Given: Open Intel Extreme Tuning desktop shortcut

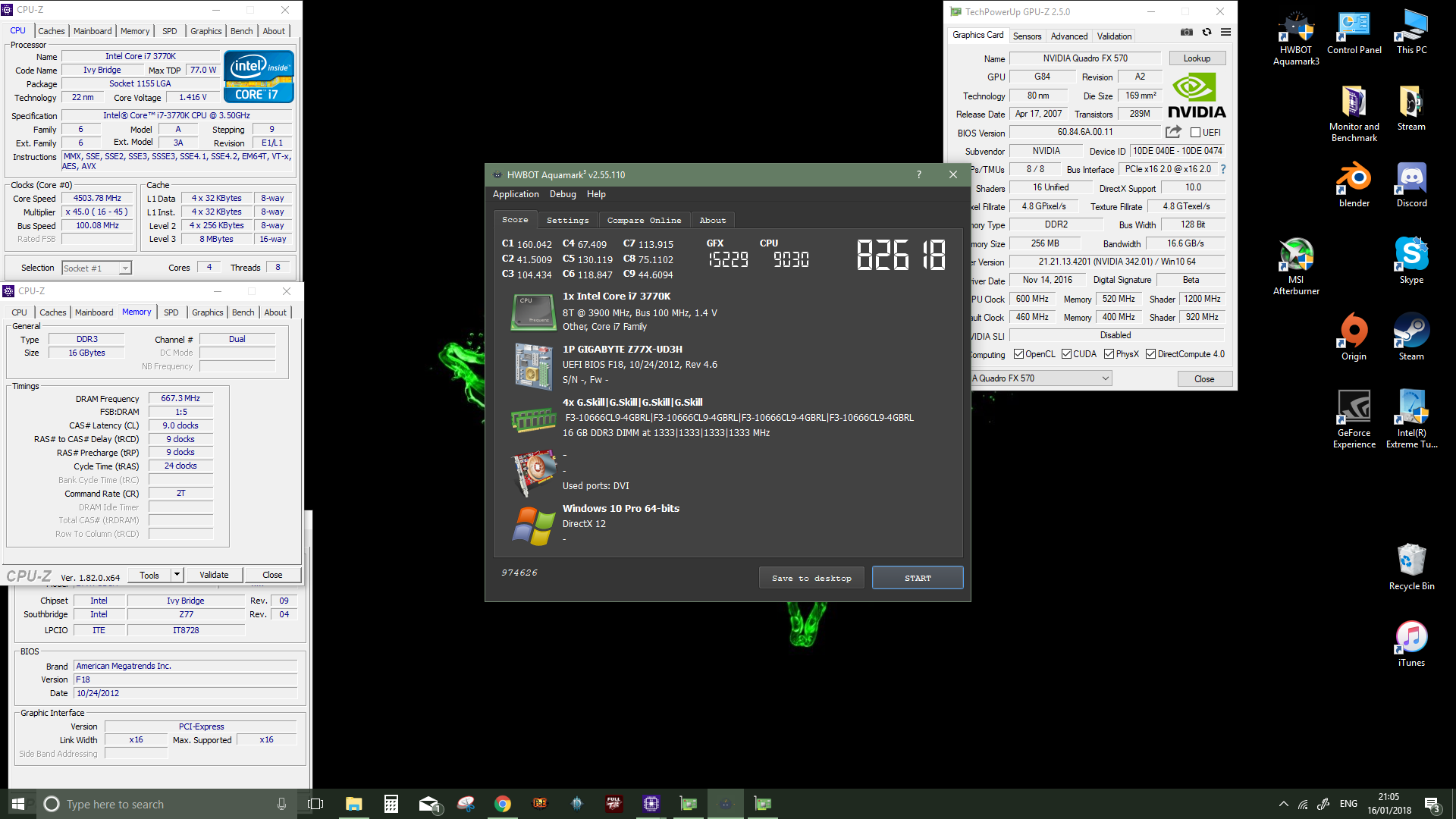Looking at the screenshot, I should coord(1411,419).
